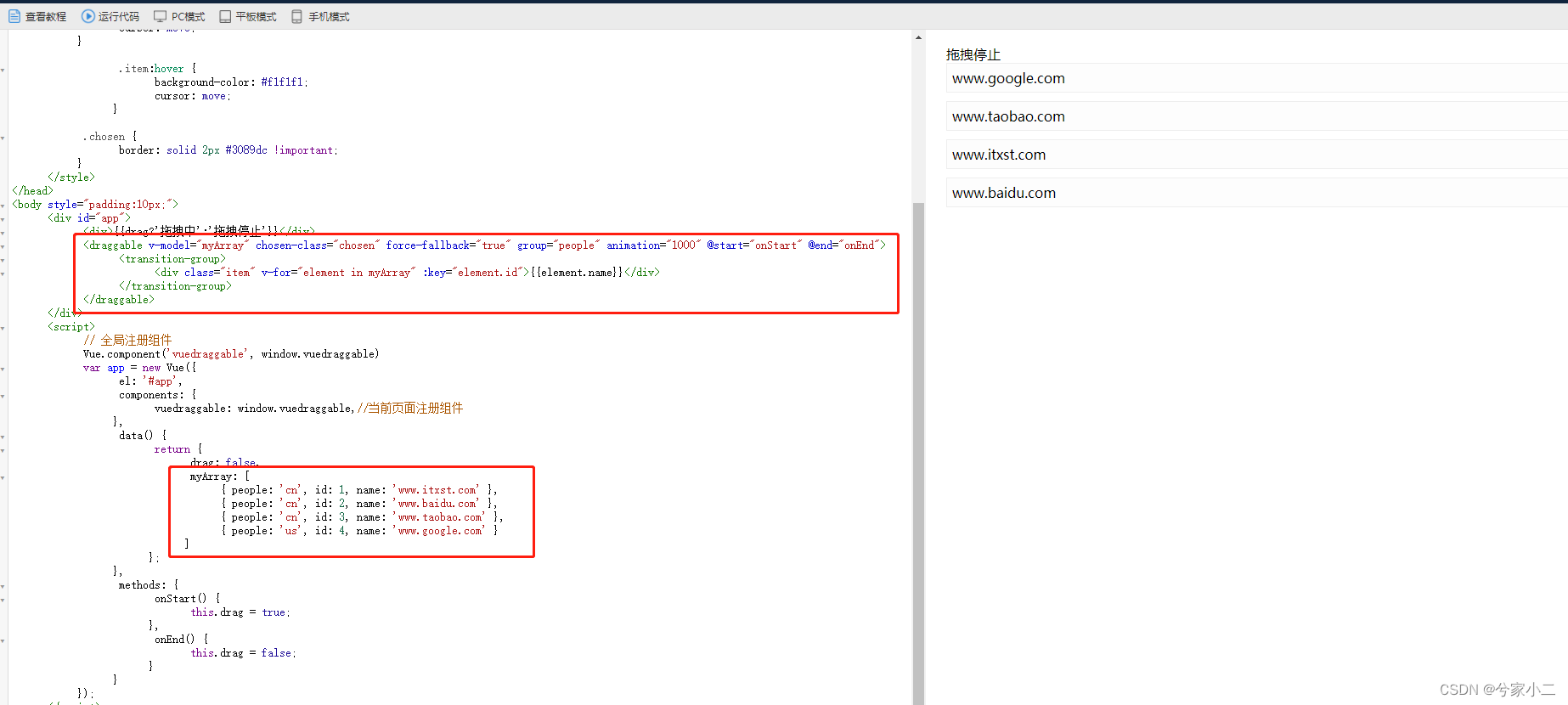The height and width of the screenshot is (705, 1568).
Task: Fold the draggable tag block
Action: (3, 246)
